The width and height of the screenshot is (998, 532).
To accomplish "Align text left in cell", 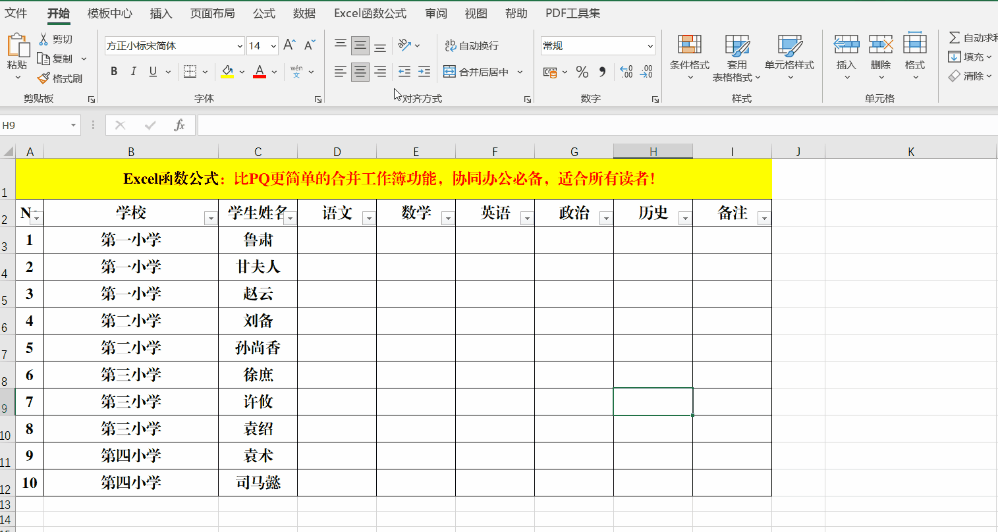I will (341, 71).
